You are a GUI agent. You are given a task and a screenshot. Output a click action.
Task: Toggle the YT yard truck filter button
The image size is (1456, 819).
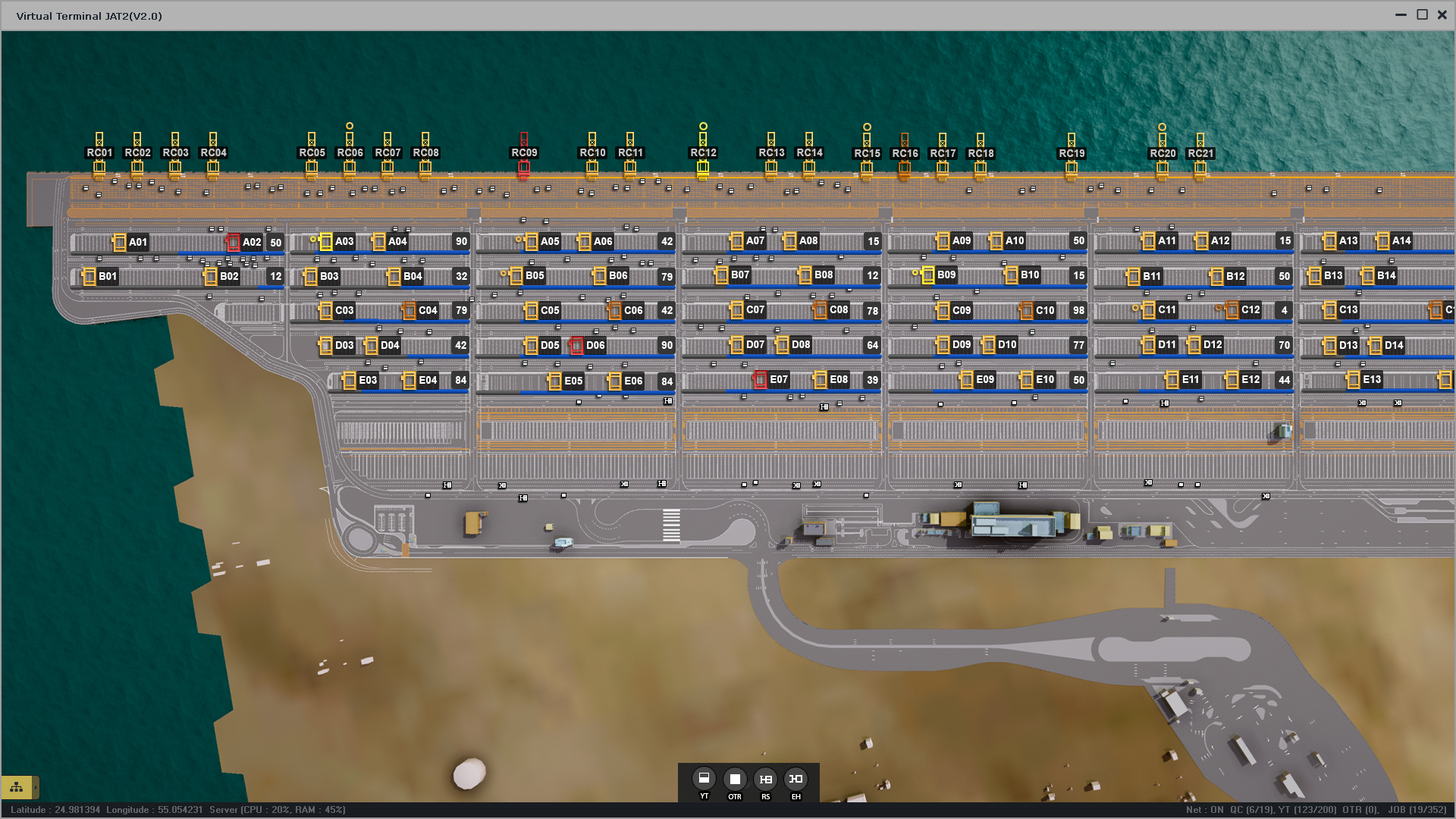coord(704,779)
